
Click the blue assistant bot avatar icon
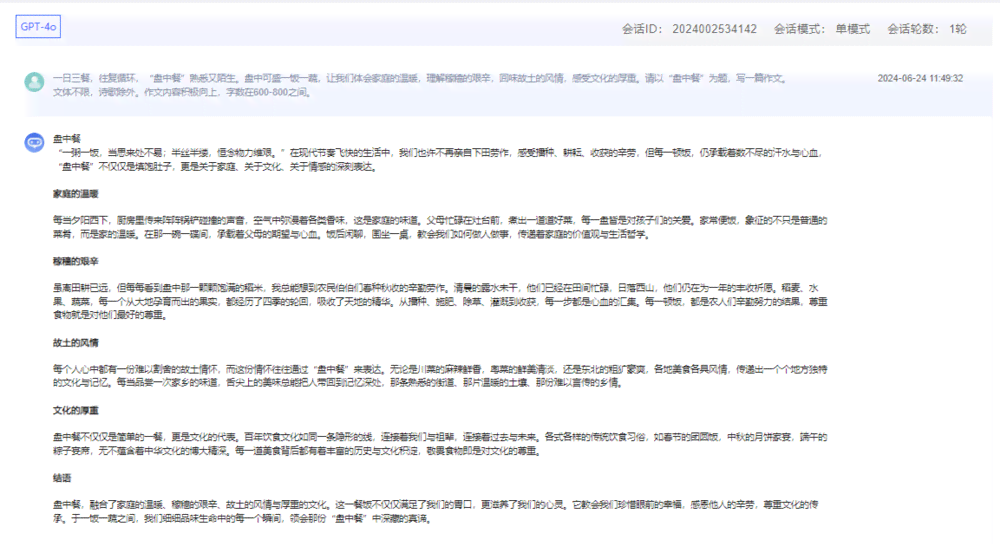[x=34, y=142]
